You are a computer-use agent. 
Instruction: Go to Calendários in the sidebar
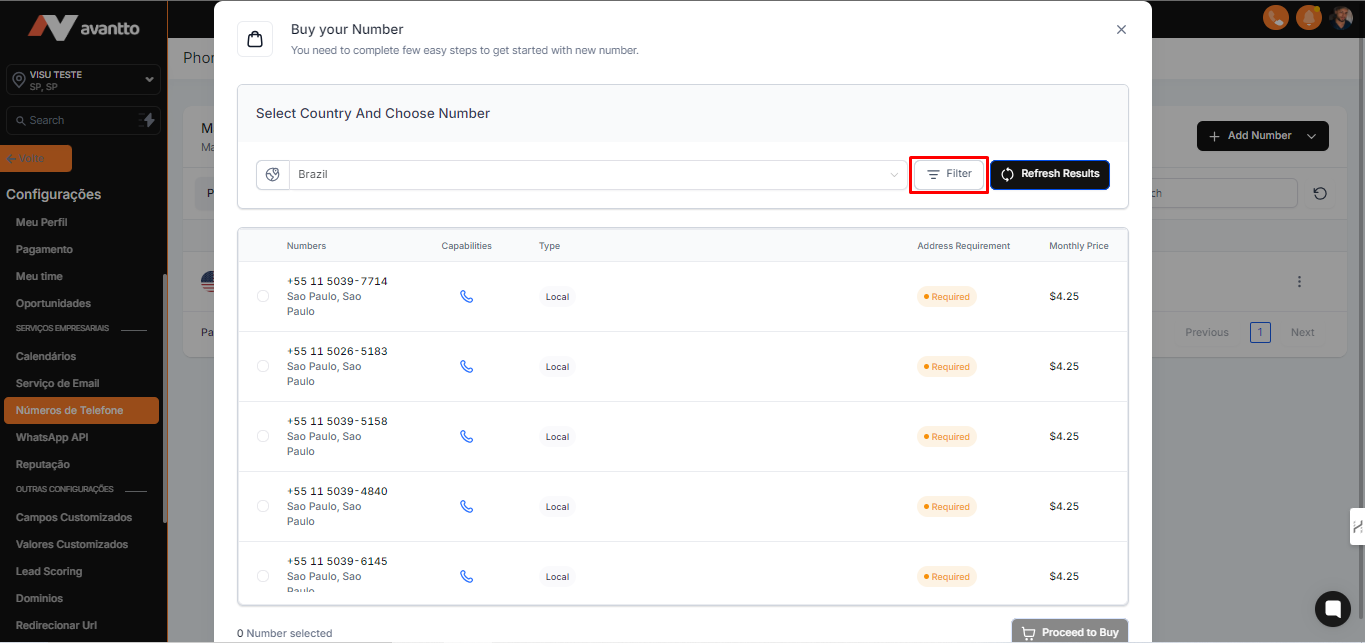(x=46, y=357)
